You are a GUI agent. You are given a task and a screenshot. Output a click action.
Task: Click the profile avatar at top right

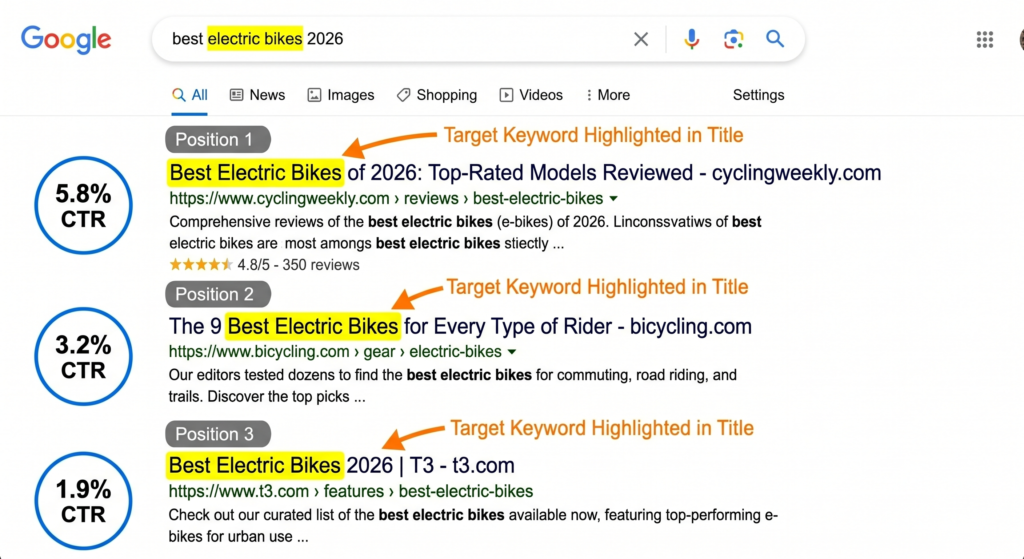(x=1019, y=39)
